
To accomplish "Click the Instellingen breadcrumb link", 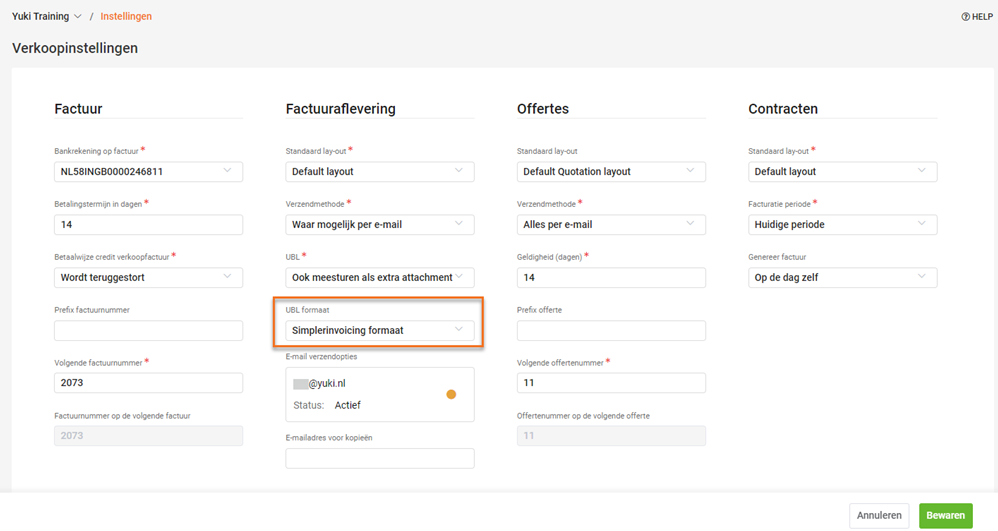I will pos(126,17).
